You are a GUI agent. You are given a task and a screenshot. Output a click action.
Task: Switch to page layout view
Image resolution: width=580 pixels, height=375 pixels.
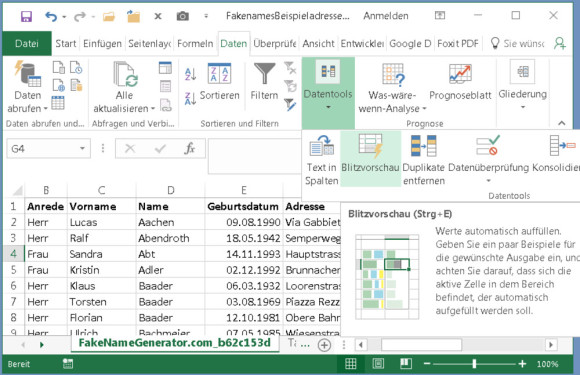pos(378,364)
